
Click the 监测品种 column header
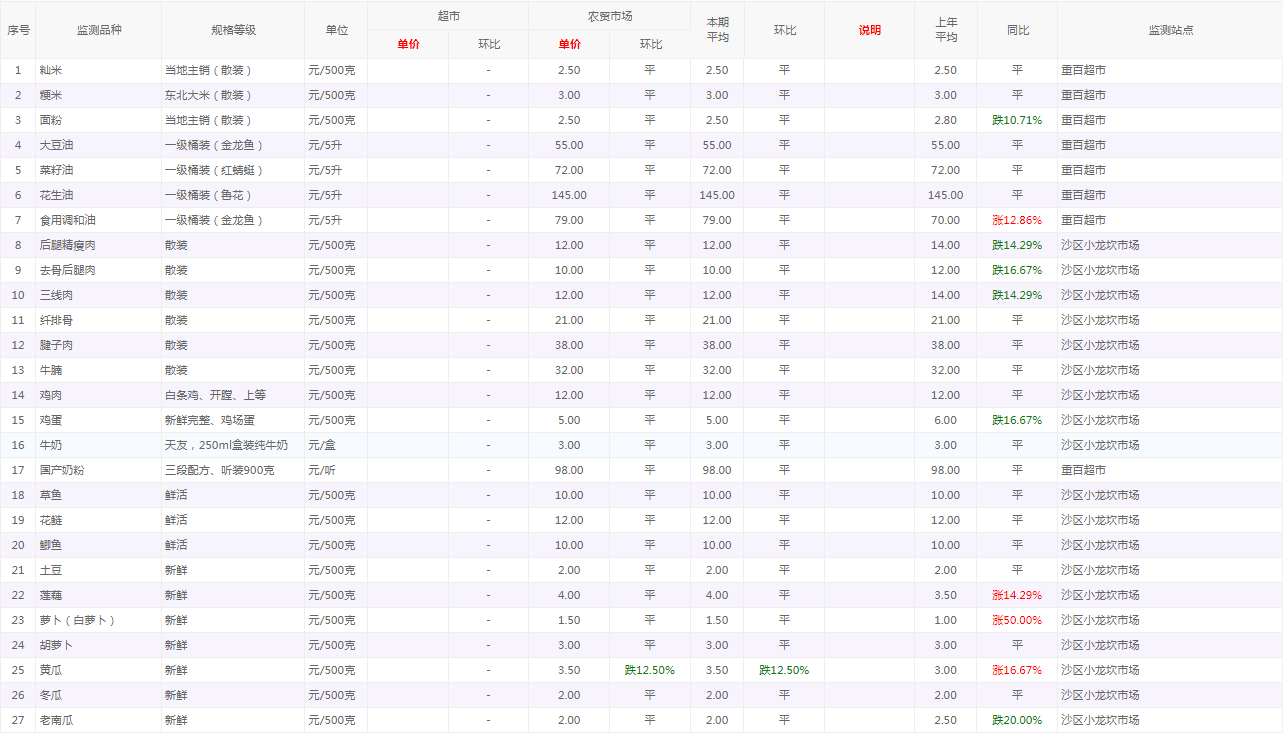point(98,30)
